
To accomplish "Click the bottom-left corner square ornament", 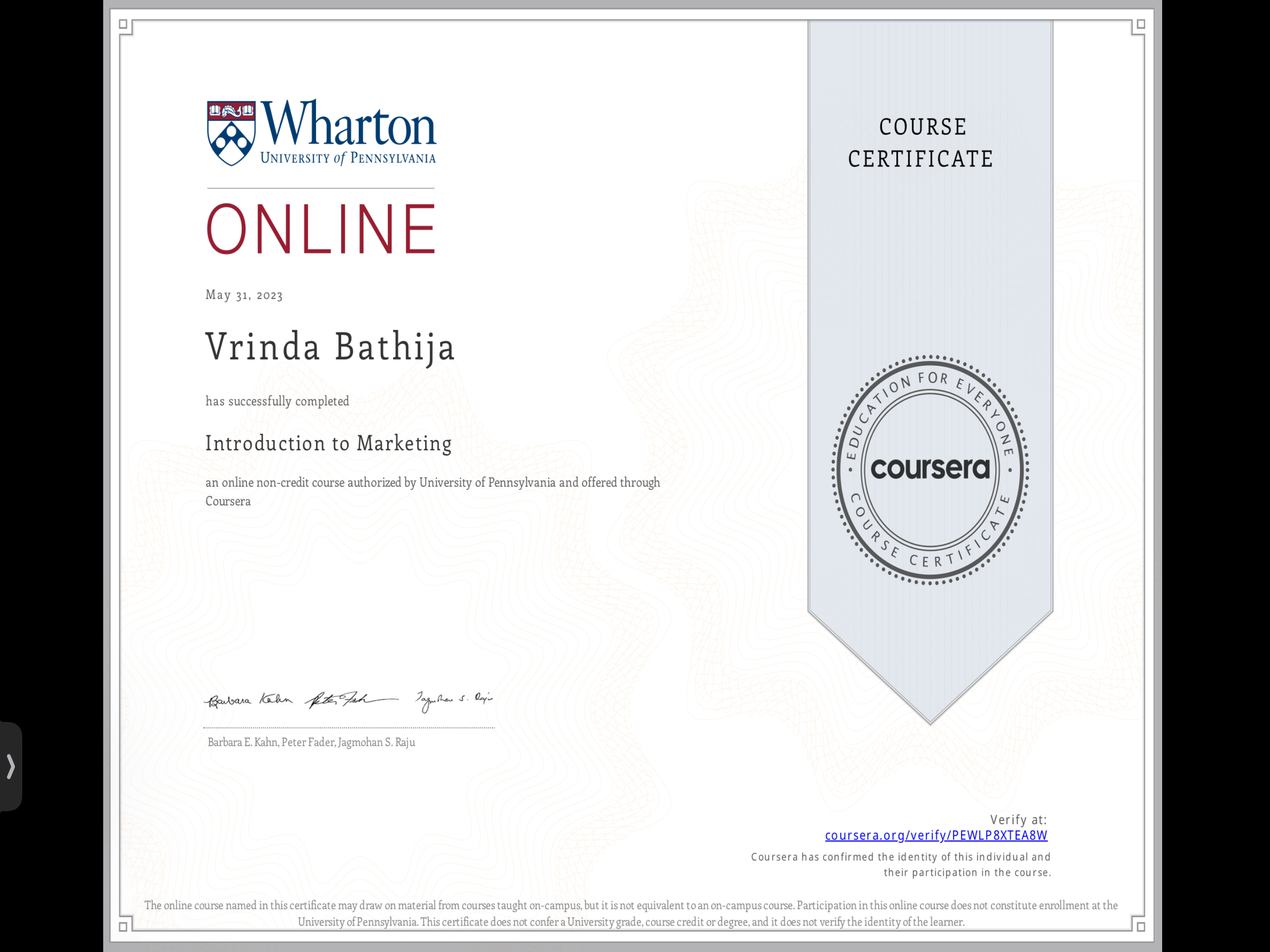I will click(x=123, y=927).
